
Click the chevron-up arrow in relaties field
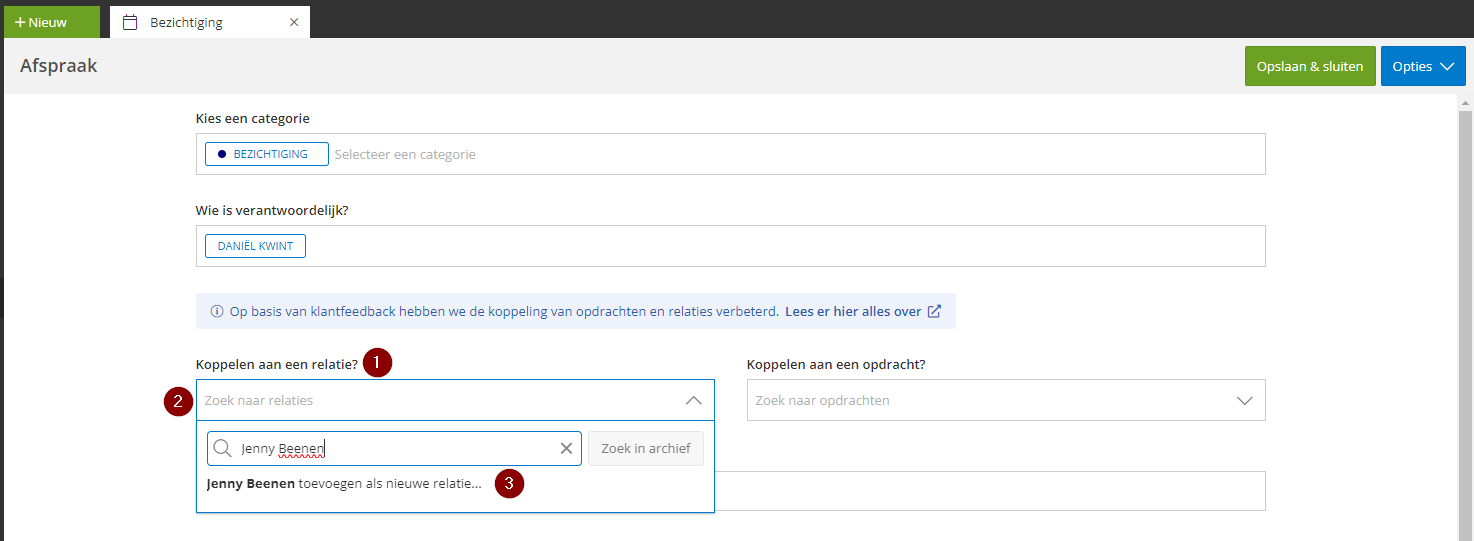pyautogui.click(x=694, y=400)
